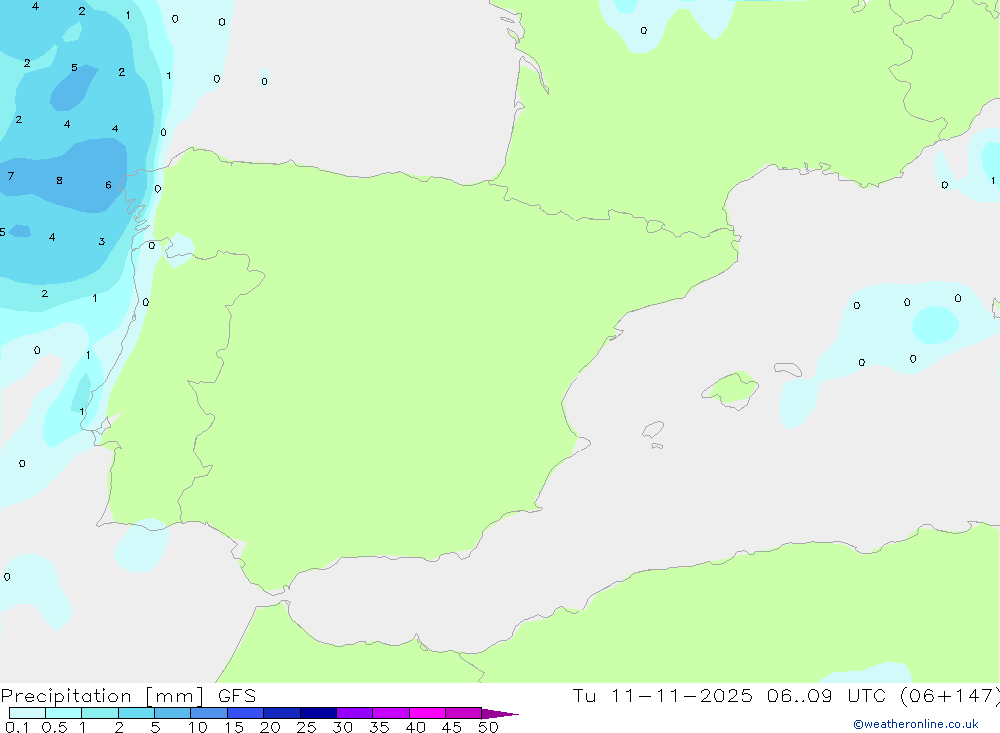The image size is (1000, 733).
Task: Click the '0.1' legend scale label
Action: [17, 727]
